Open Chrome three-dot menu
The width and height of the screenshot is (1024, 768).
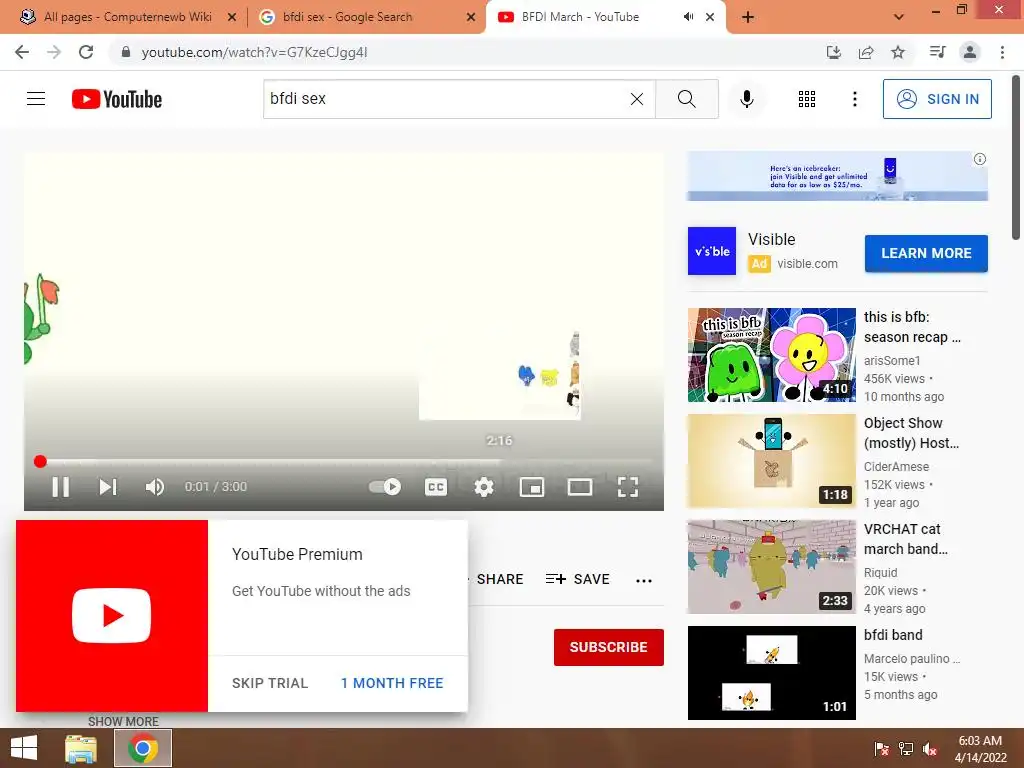pyautogui.click(x=1002, y=52)
